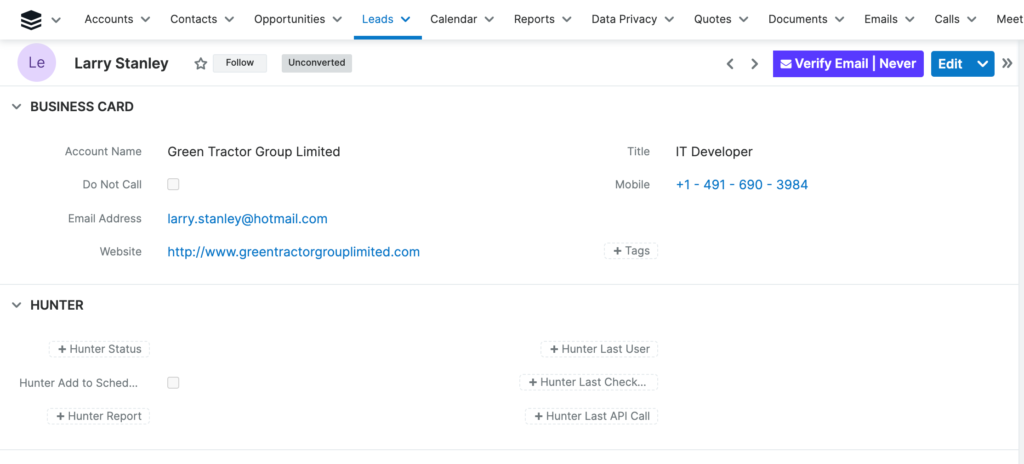Click the stacked-layers app logo icon

point(31,19)
